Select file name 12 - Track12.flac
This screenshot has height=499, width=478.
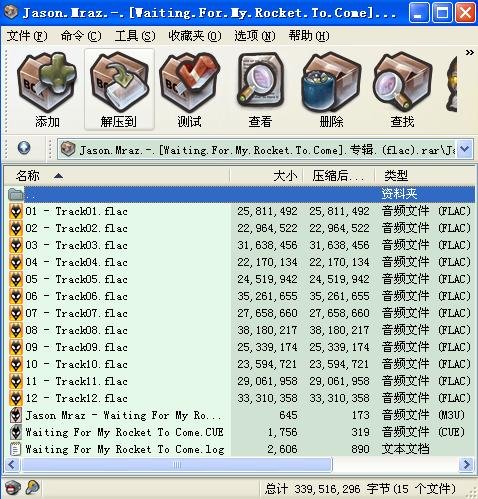(77, 398)
